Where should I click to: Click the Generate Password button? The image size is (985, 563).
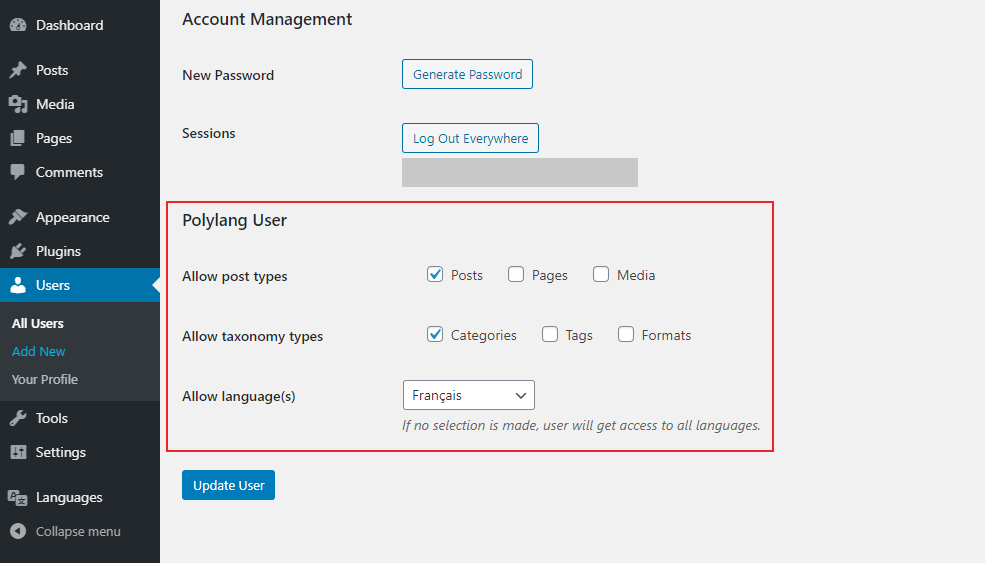coord(467,74)
